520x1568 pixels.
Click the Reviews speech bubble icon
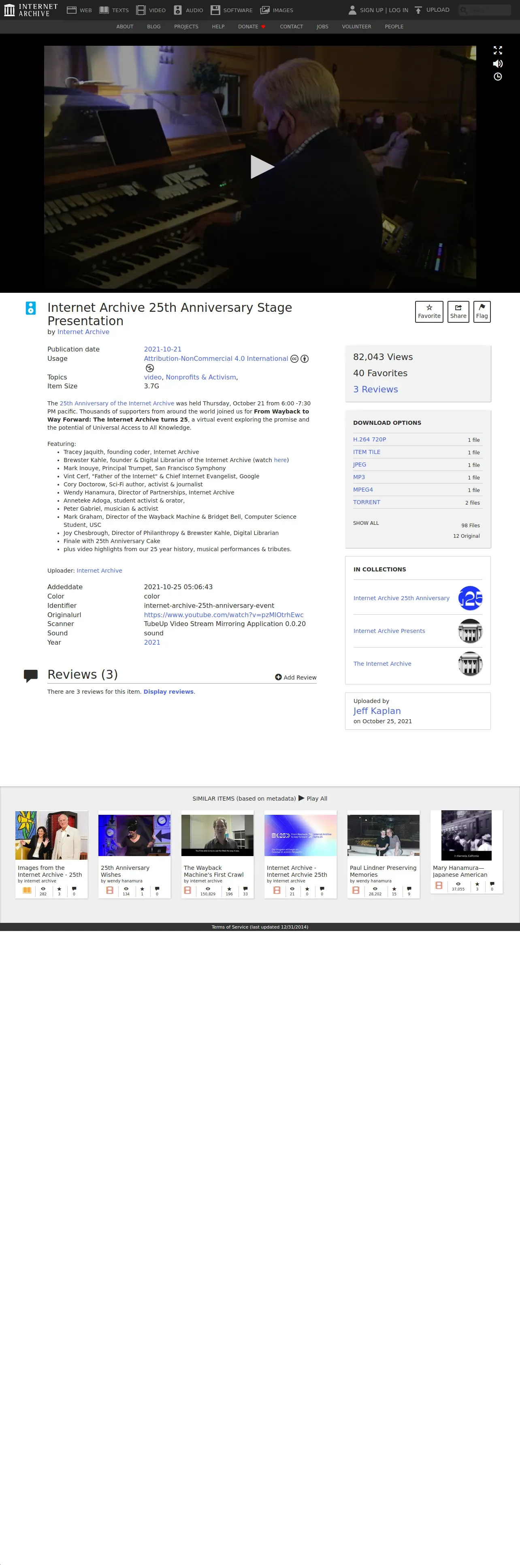click(30, 675)
